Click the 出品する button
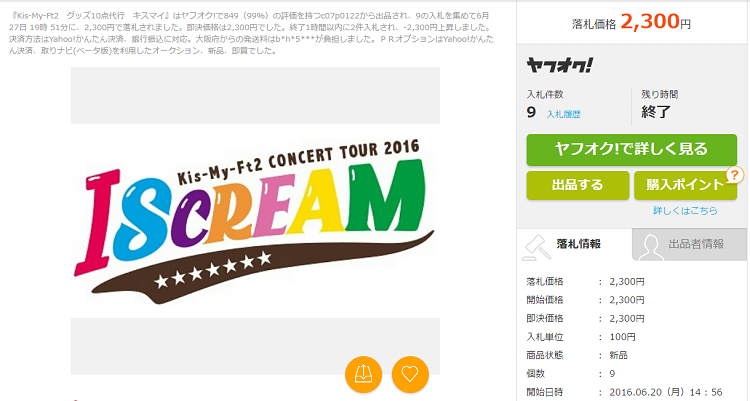This screenshot has width=750, height=401. [x=578, y=185]
